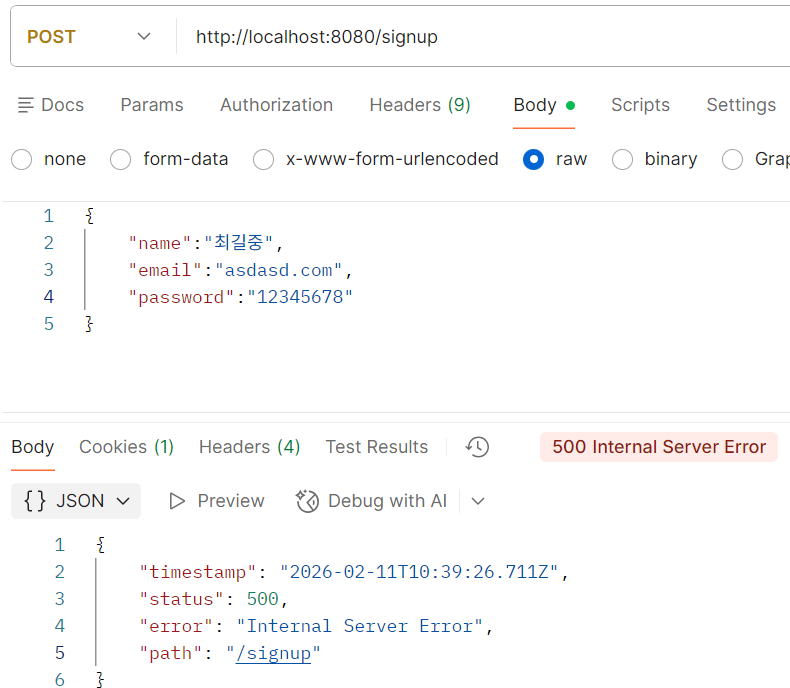The image size is (790, 688).
Task: Click the "timestamp" key in response
Action: coord(198,572)
